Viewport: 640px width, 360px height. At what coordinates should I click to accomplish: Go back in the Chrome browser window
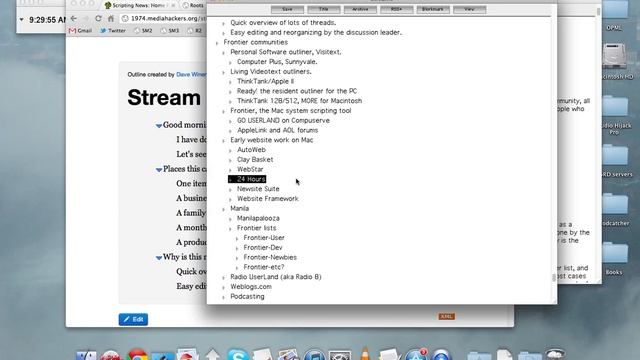73,18
